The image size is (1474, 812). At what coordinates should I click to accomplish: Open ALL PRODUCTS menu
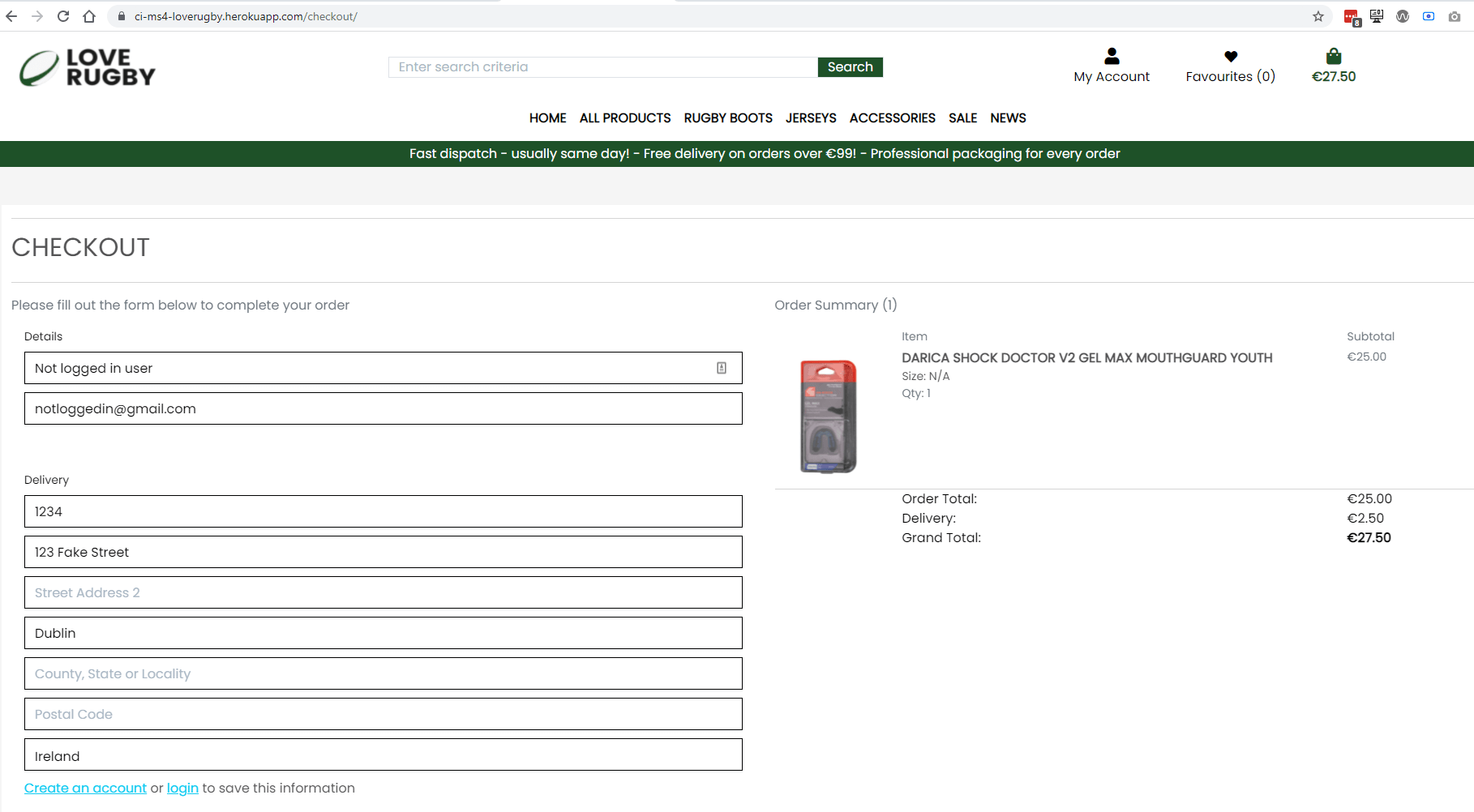[625, 118]
